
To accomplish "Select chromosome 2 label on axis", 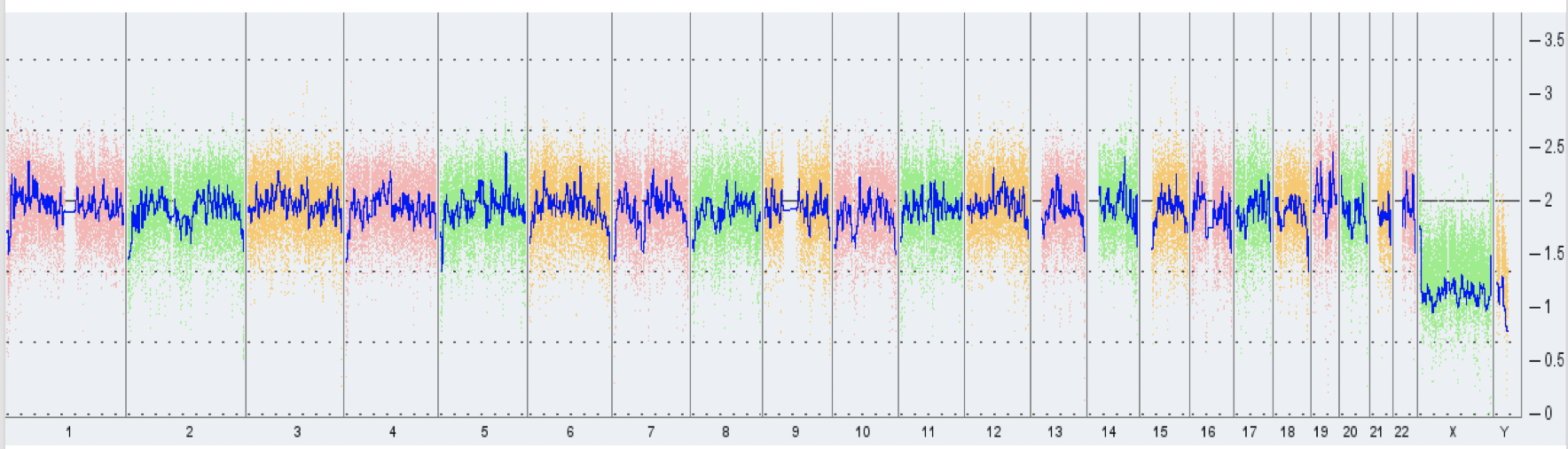I will coord(189,432).
